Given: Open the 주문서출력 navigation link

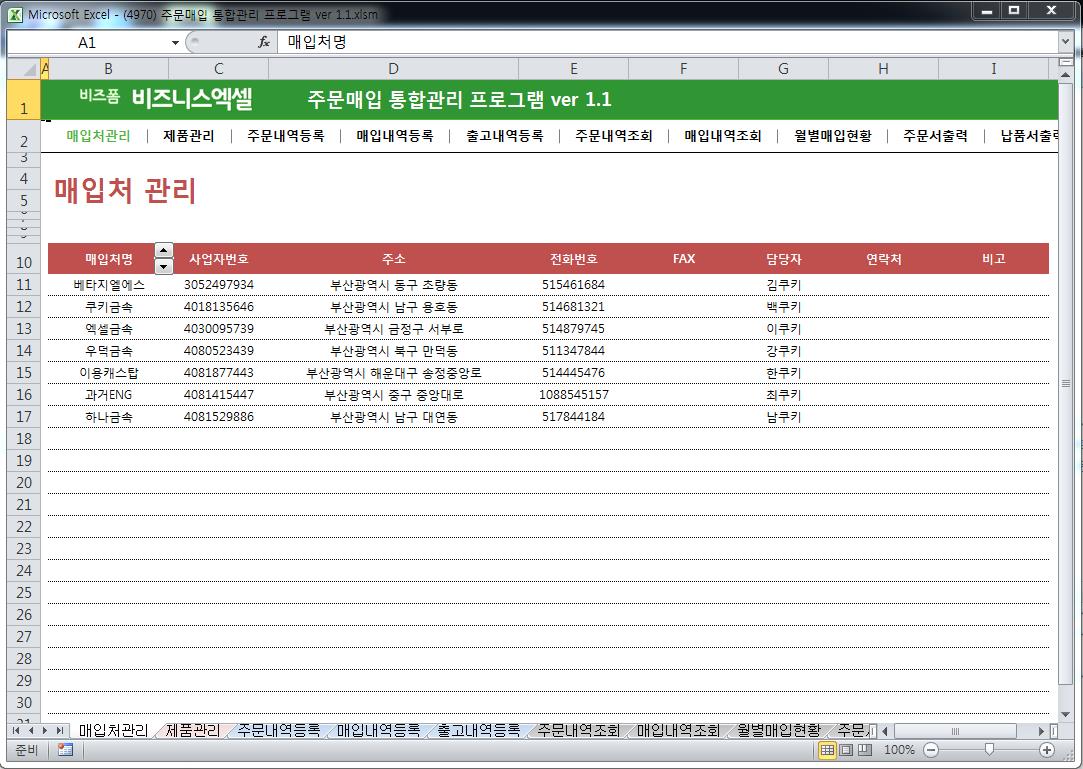Looking at the screenshot, I should point(935,135).
